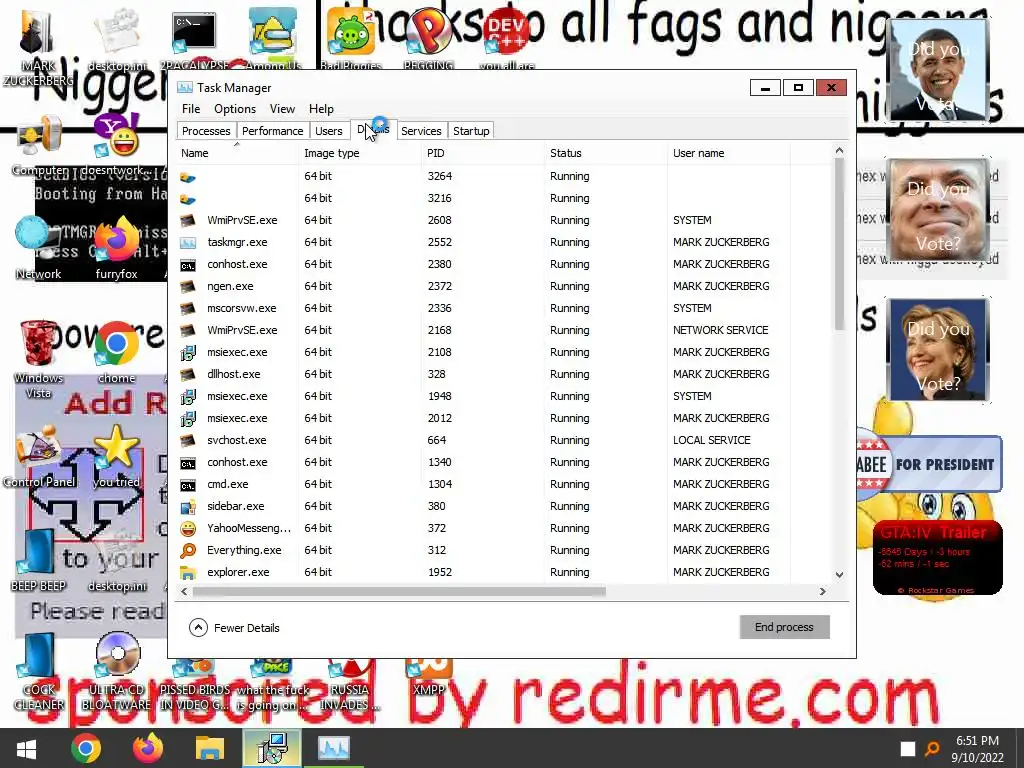Open the Windows Start button
This screenshot has width=1024, height=768.
[26, 748]
